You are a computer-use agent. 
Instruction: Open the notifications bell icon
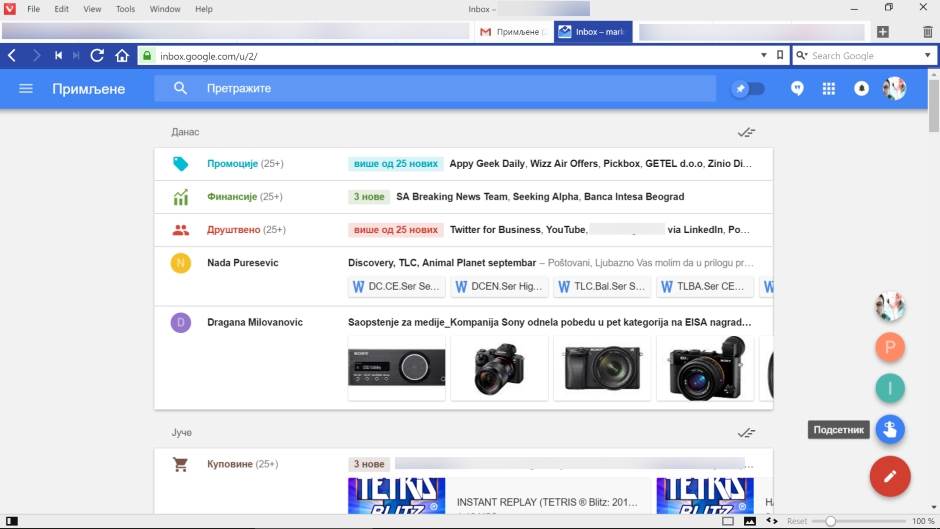[x=860, y=89]
